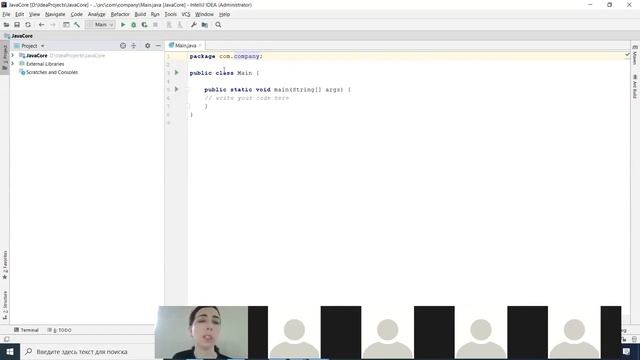Viewport: 640px width, 360px height.
Task: Run Main with the green play icon
Action: [x=123, y=25]
